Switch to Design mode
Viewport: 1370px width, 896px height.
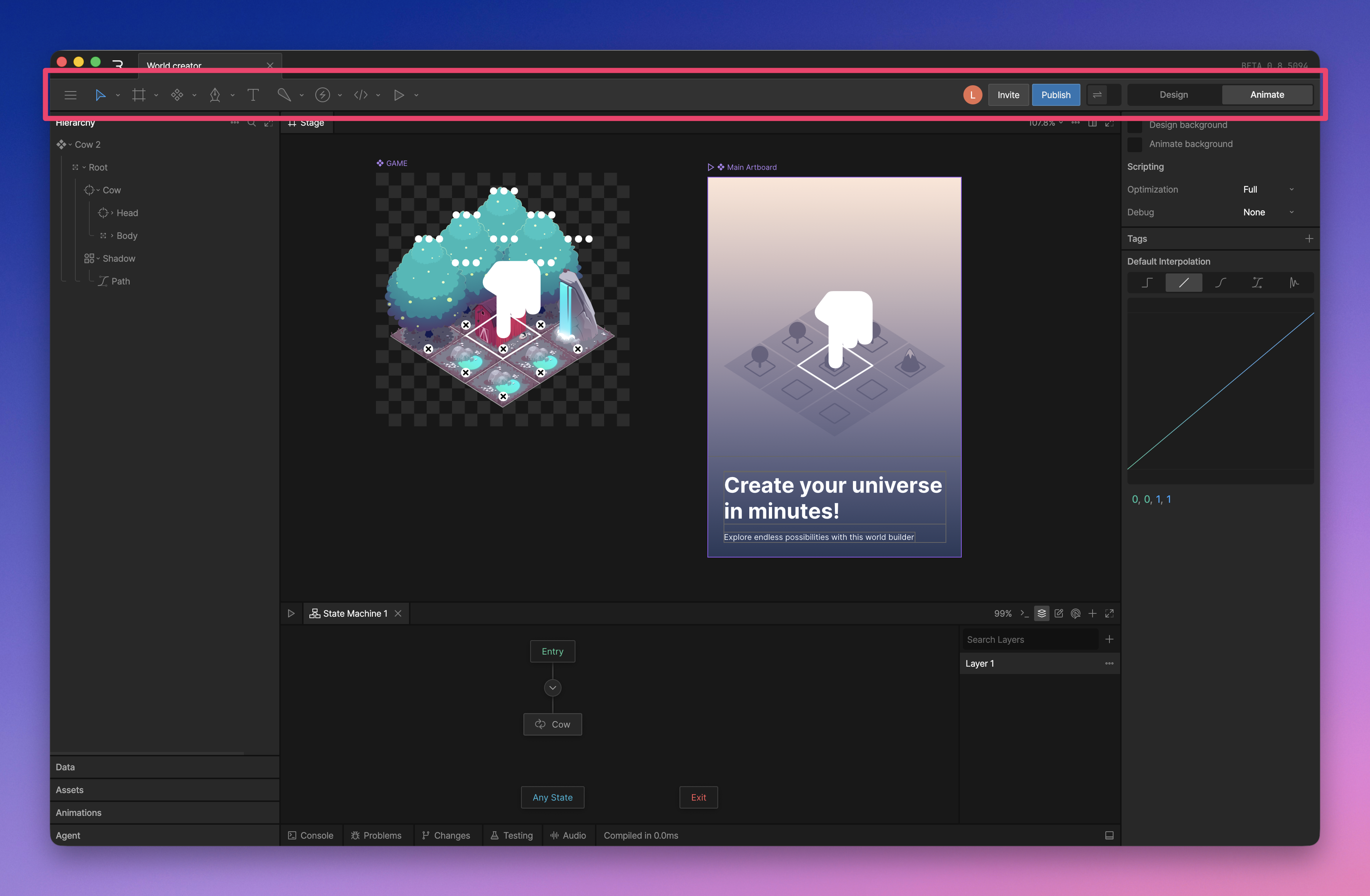1174,95
